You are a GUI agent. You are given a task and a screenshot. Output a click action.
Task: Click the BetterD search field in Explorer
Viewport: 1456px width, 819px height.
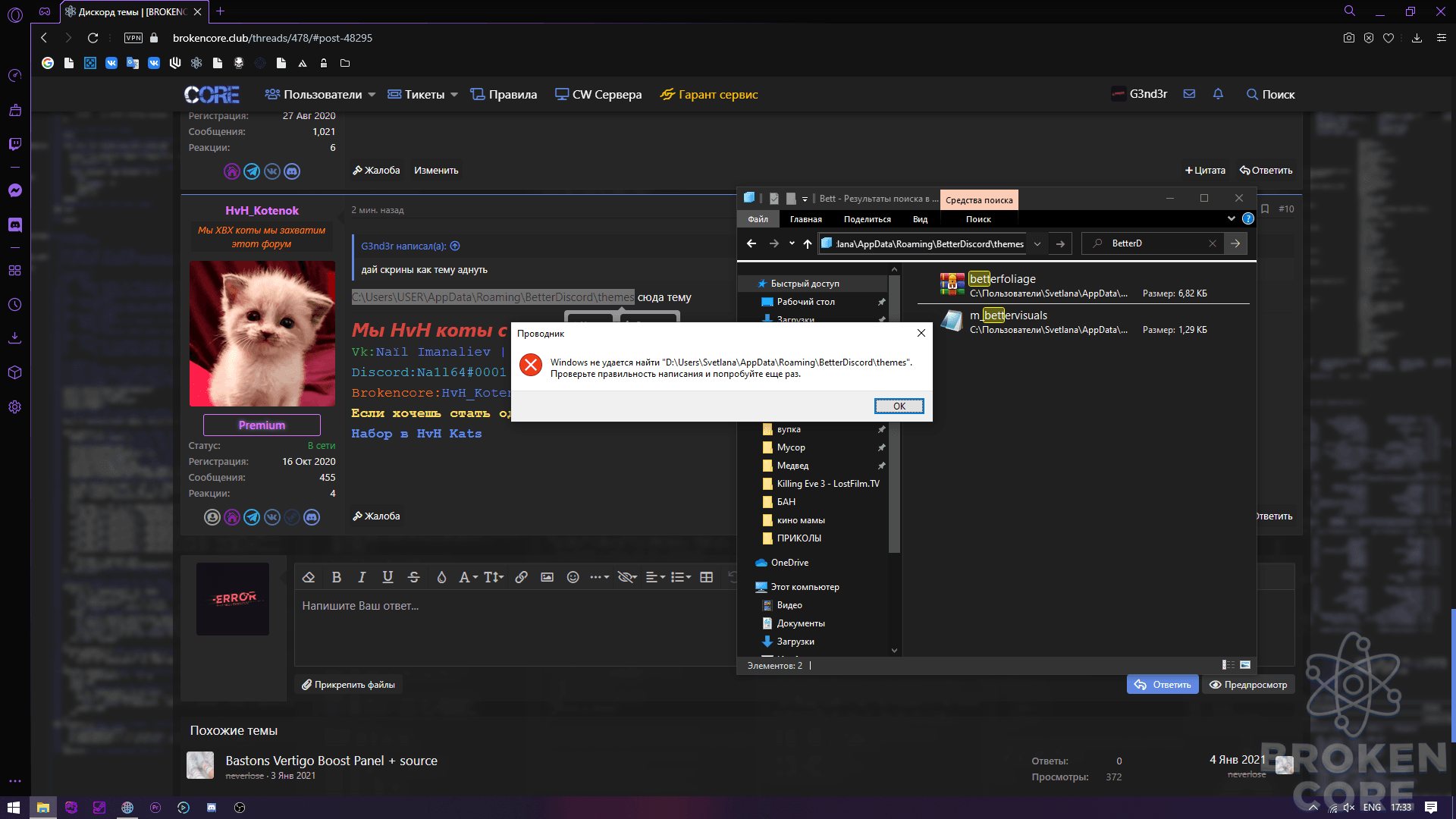pos(1153,243)
